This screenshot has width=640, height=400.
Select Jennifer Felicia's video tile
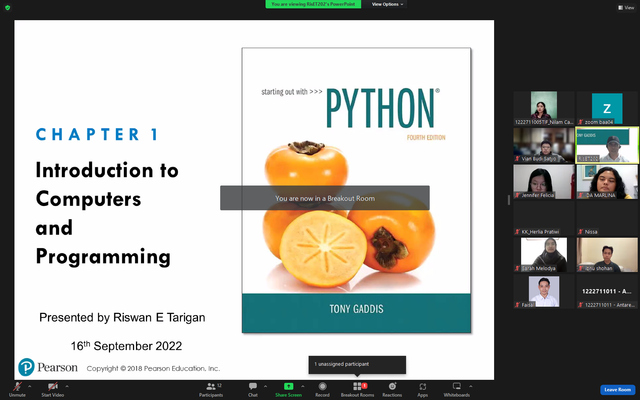(544, 182)
